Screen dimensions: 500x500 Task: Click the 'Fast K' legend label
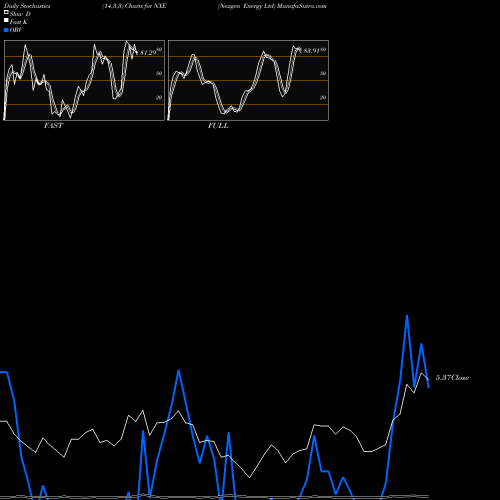(x=19, y=22)
